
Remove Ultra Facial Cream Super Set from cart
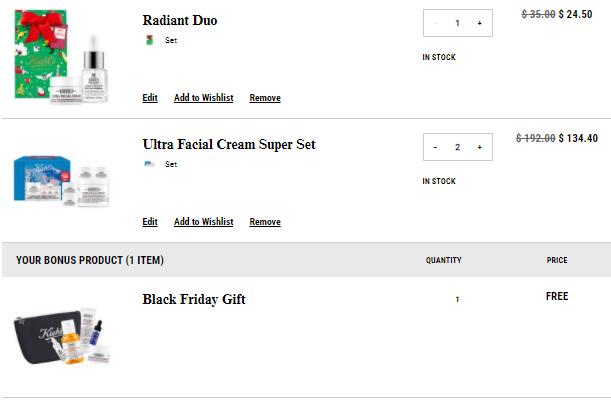point(265,222)
